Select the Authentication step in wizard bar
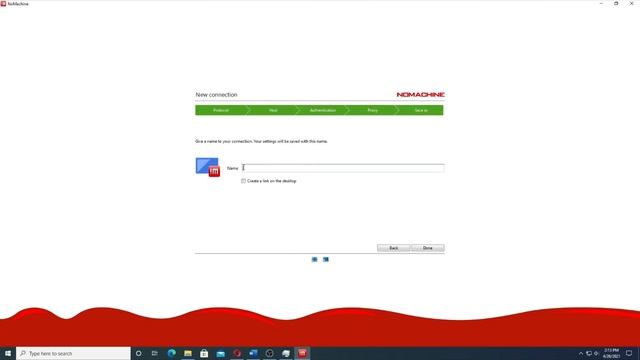 coord(322,110)
